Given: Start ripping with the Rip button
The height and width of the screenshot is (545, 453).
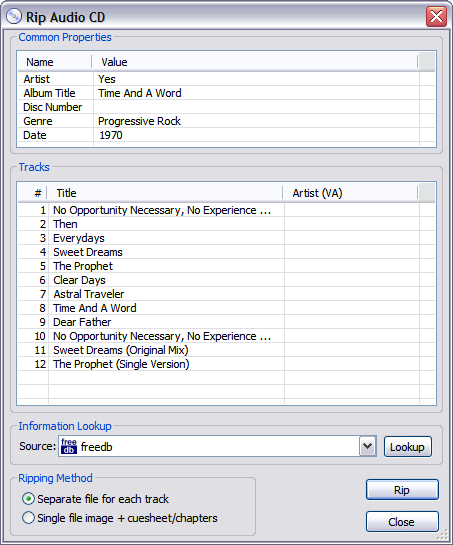Looking at the screenshot, I should point(402,490).
